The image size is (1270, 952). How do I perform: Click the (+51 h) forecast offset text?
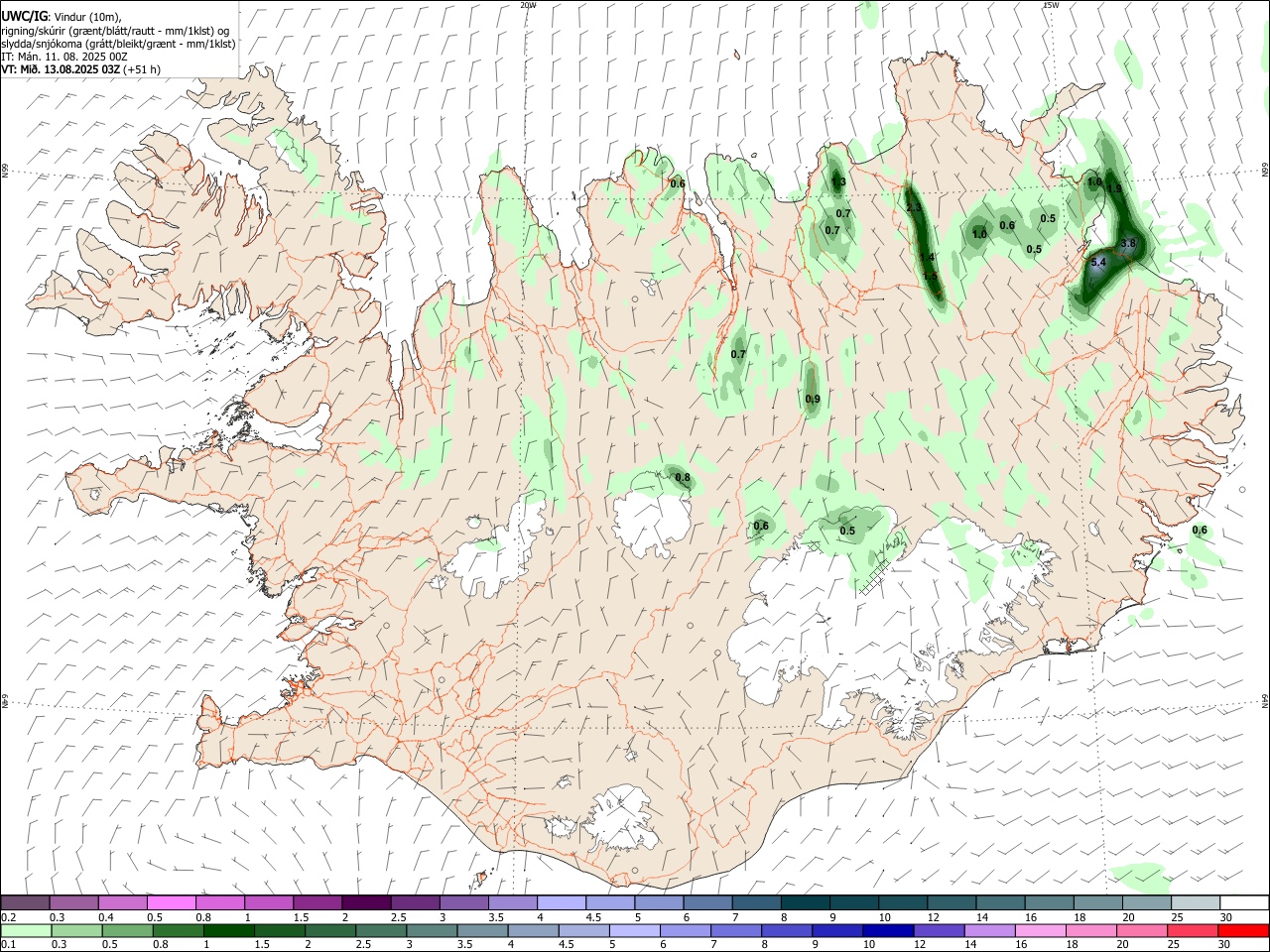pyautogui.click(x=143, y=69)
